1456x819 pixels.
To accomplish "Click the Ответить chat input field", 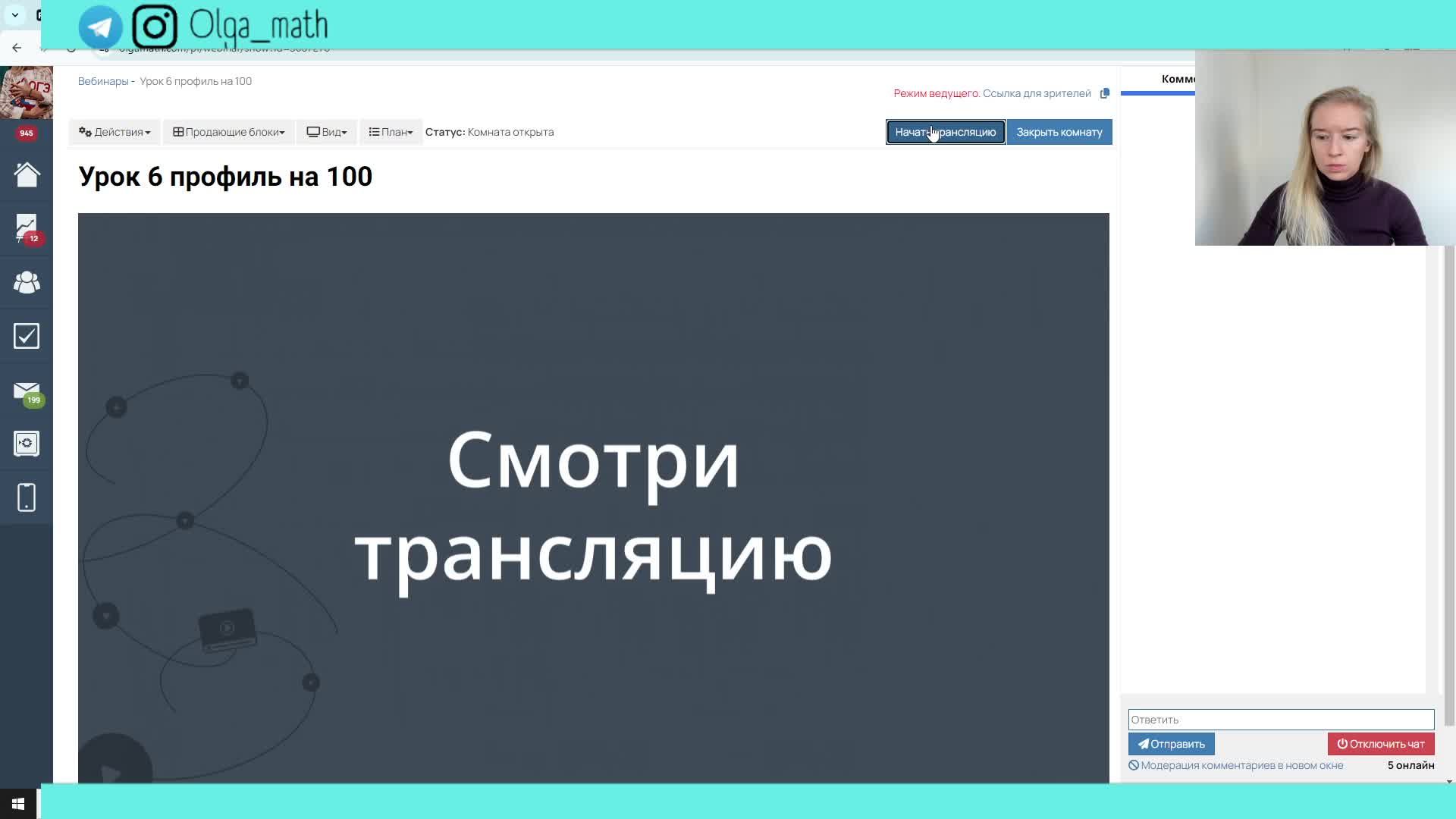I will [x=1281, y=720].
